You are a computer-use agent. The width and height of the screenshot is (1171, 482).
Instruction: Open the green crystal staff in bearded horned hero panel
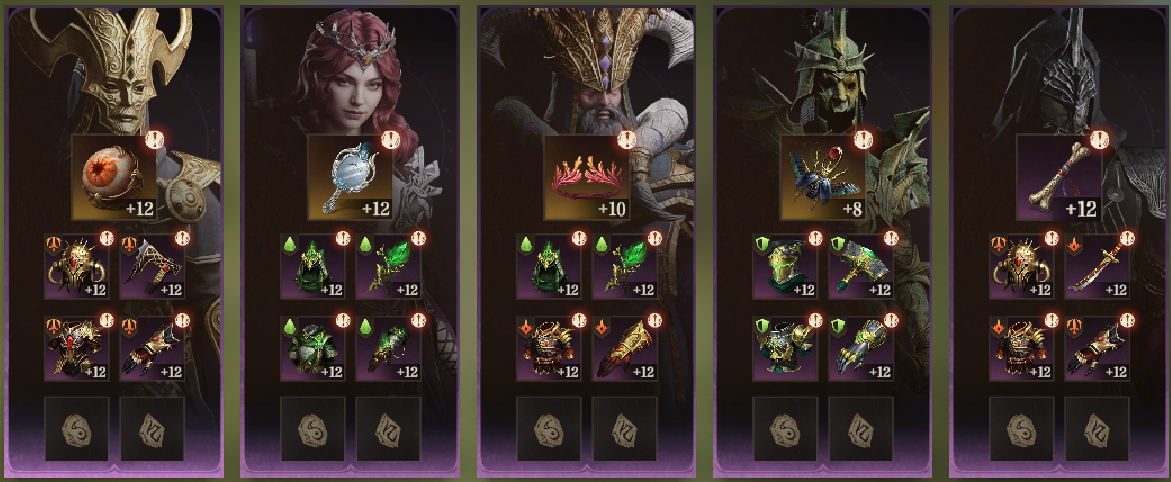point(624,267)
